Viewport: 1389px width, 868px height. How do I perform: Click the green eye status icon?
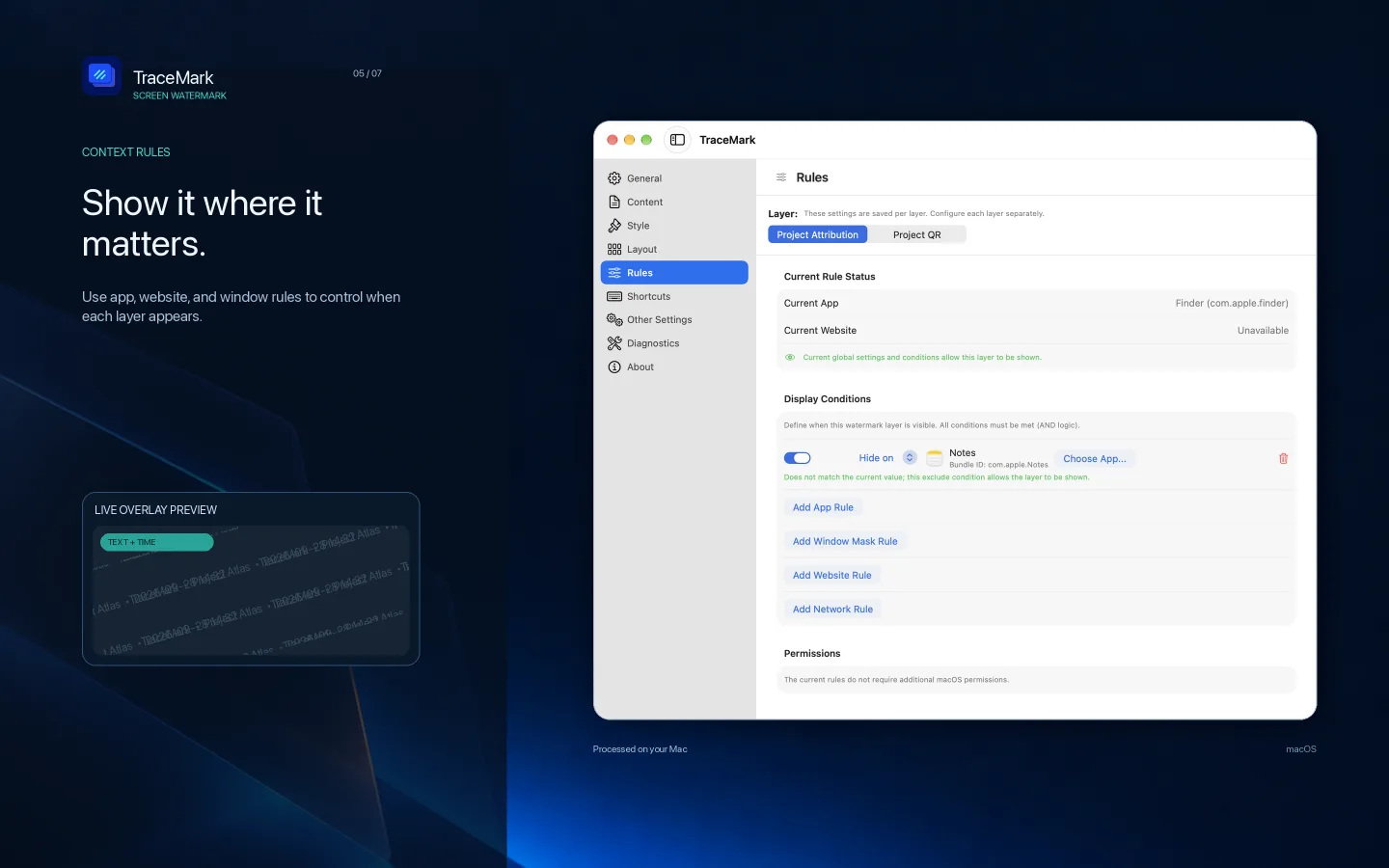[790, 358]
